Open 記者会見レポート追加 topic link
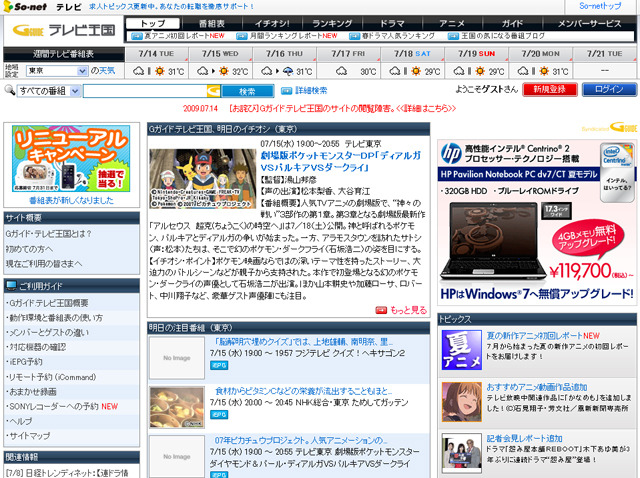The width and height of the screenshot is (640, 478). click(524, 438)
